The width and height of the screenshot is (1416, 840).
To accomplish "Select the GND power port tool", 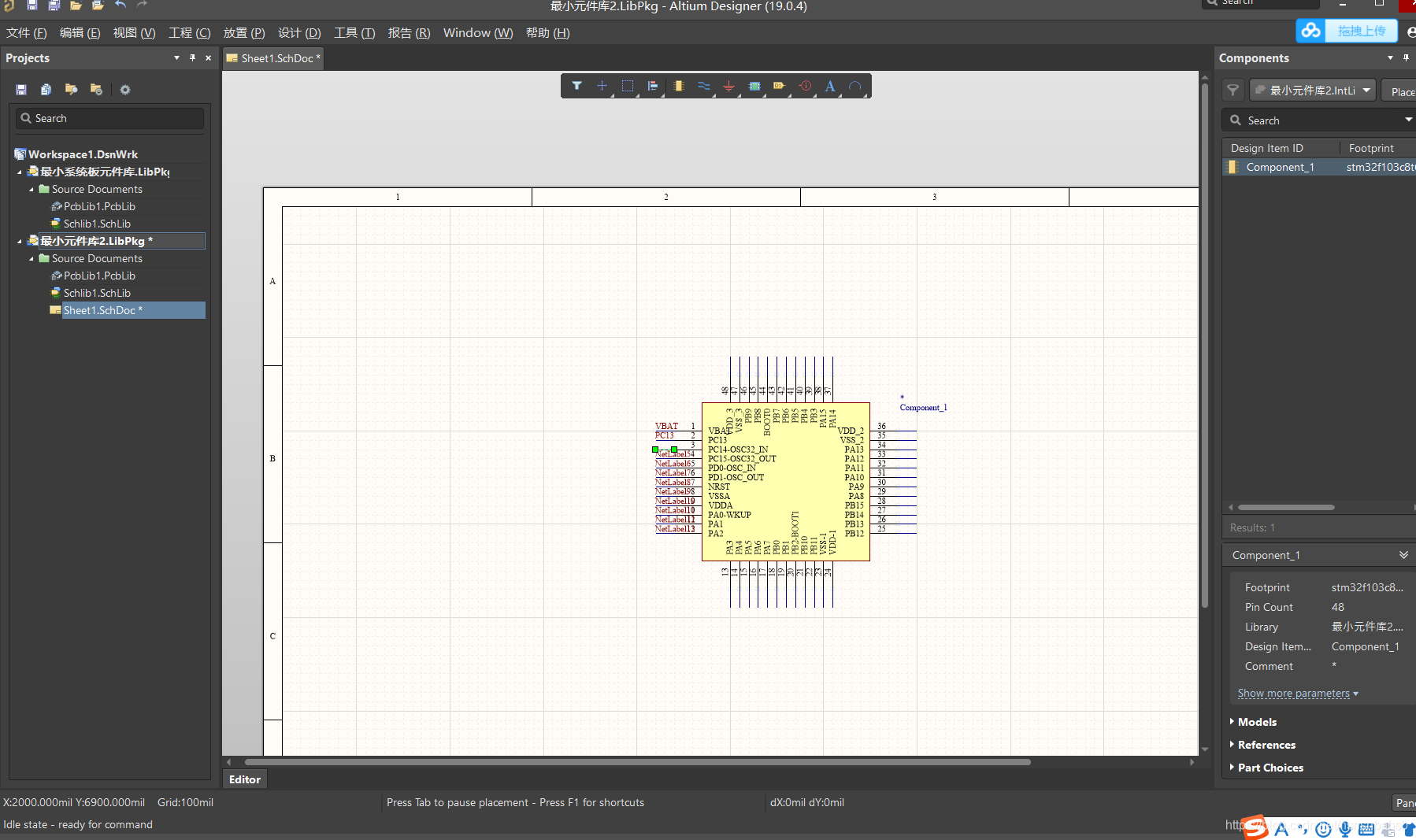I will pos(728,86).
